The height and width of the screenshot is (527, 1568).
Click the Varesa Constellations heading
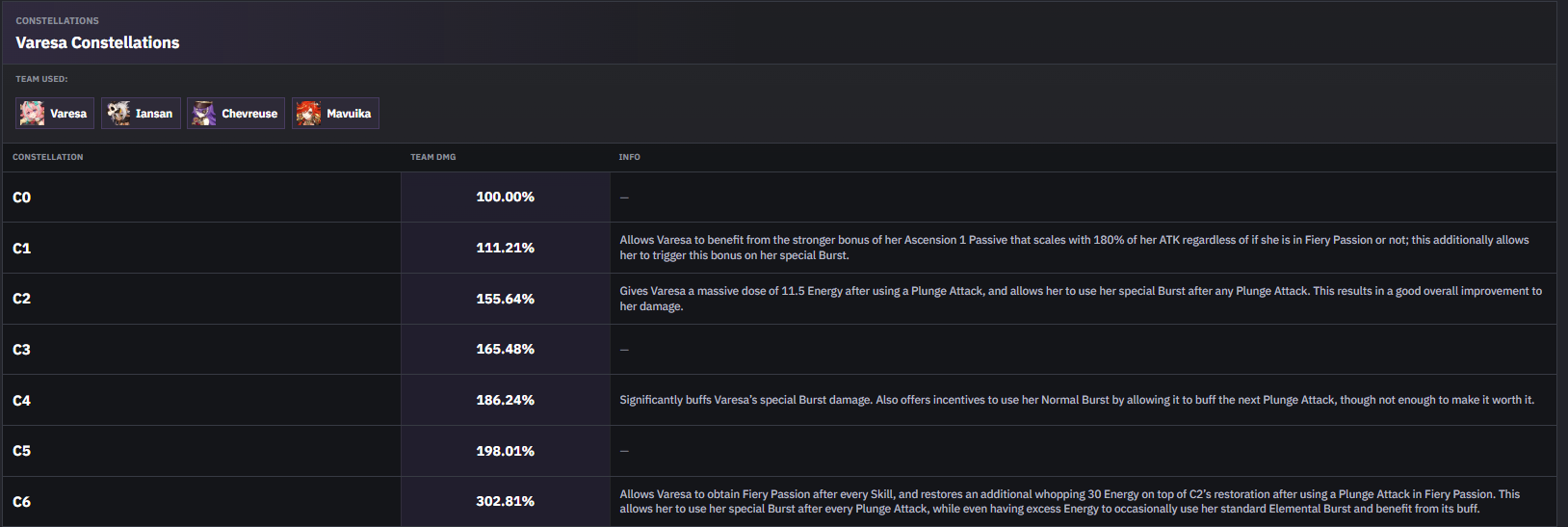click(x=97, y=42)
